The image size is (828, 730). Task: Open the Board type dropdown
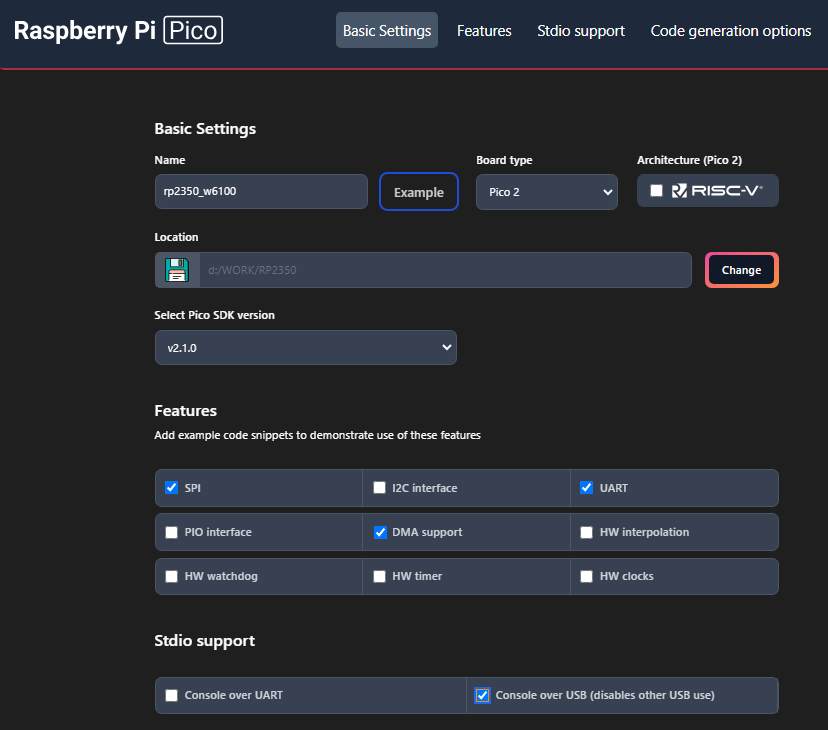(x=547, y=192)
